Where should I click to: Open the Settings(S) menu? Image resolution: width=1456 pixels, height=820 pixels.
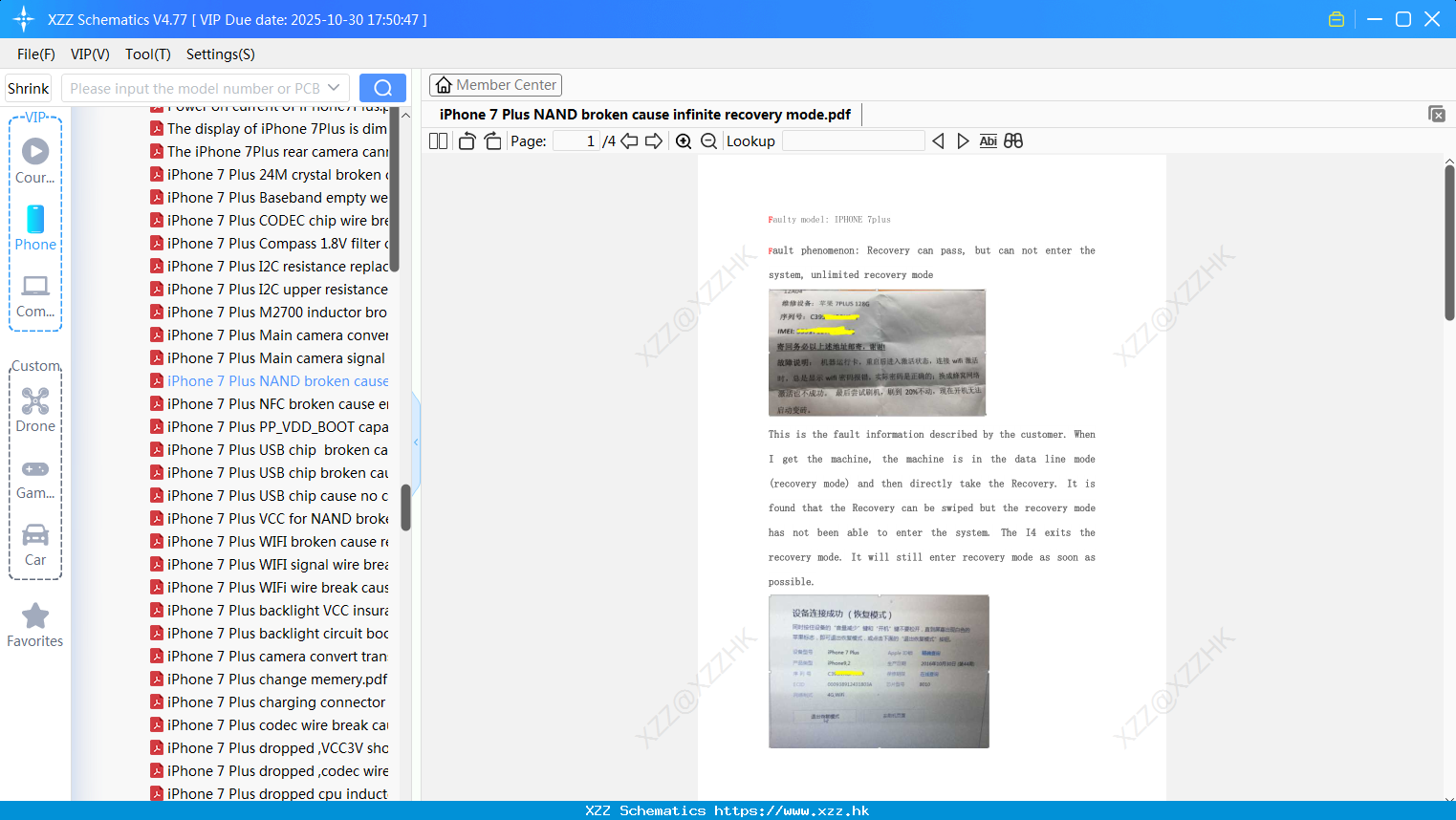tap(221, 54)
